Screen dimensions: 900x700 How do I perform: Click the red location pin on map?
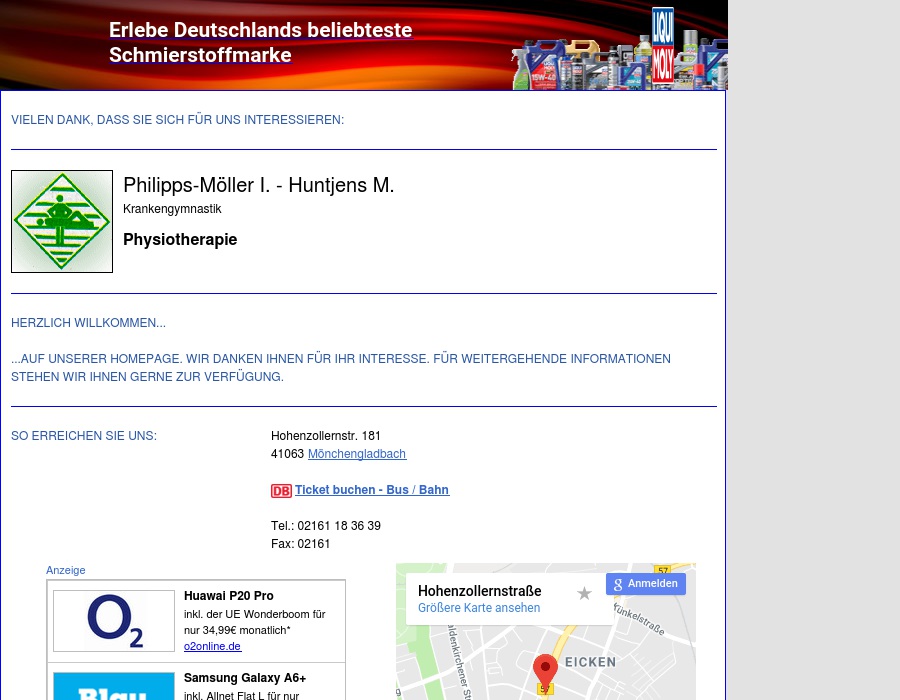[545, 670]
